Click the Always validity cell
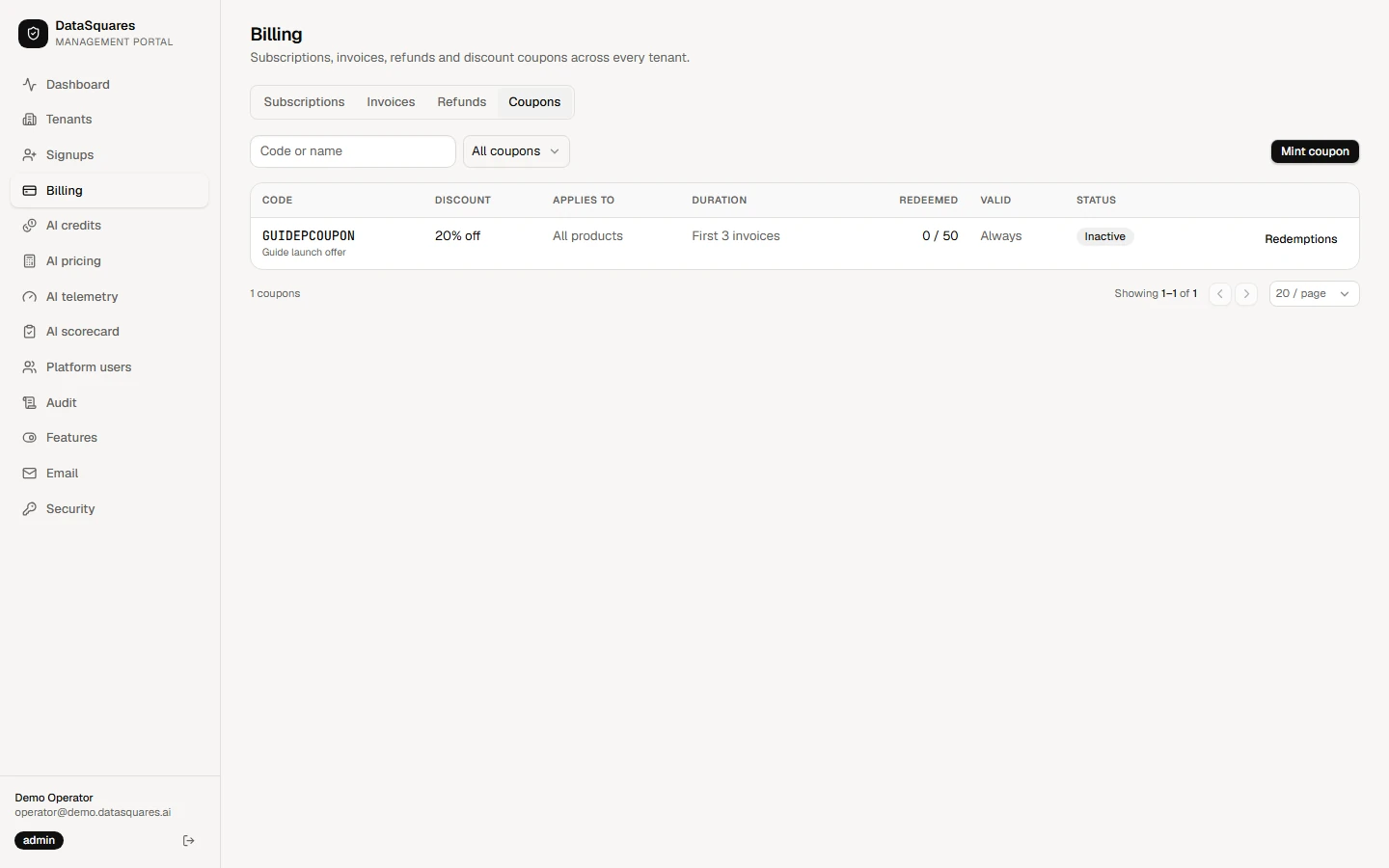Image resolution: width=1389 pixels, height=868 pixels. point(1001,236)
